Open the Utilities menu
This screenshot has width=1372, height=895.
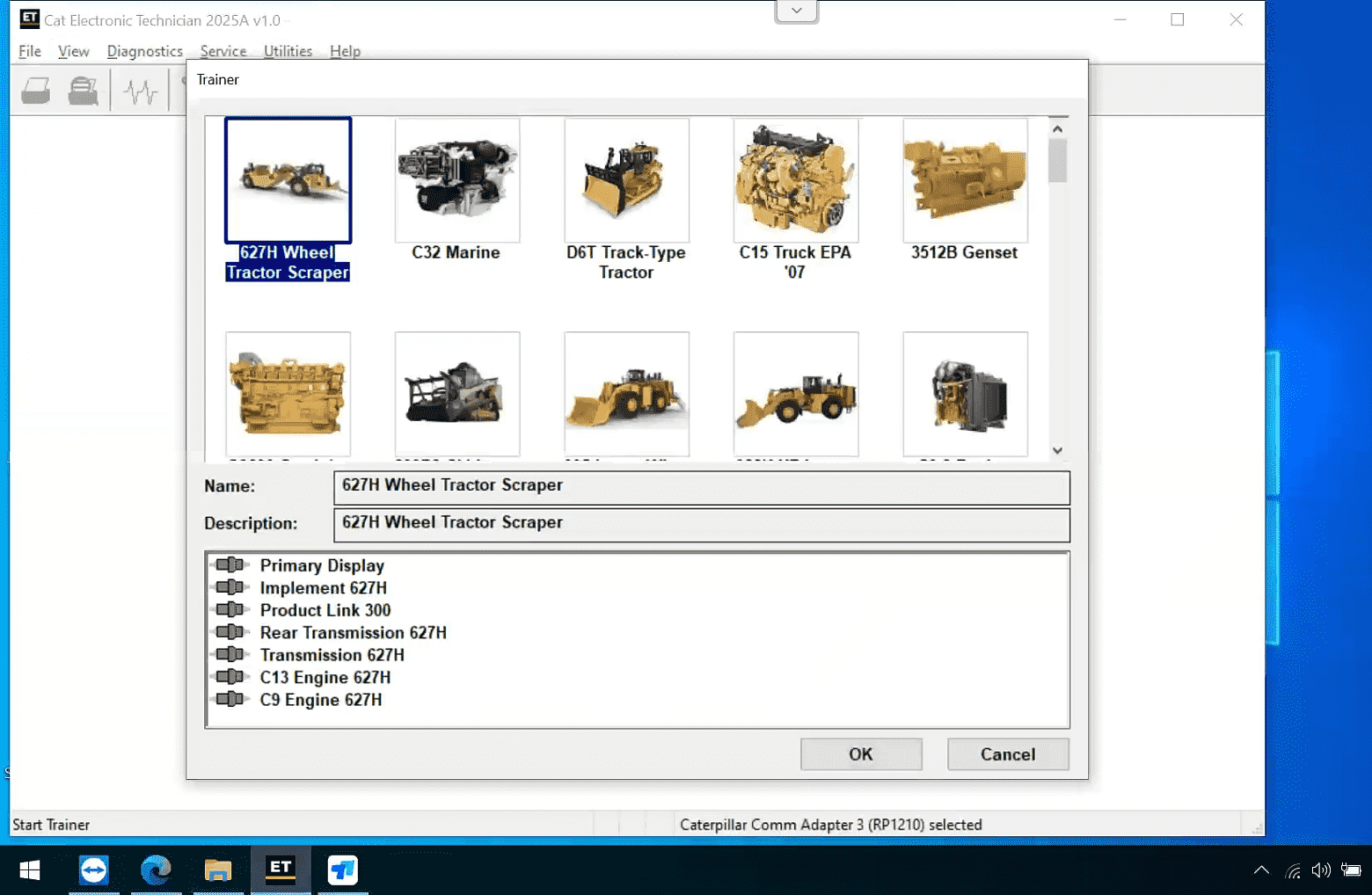pyautogui.click(x=288, y=51)
